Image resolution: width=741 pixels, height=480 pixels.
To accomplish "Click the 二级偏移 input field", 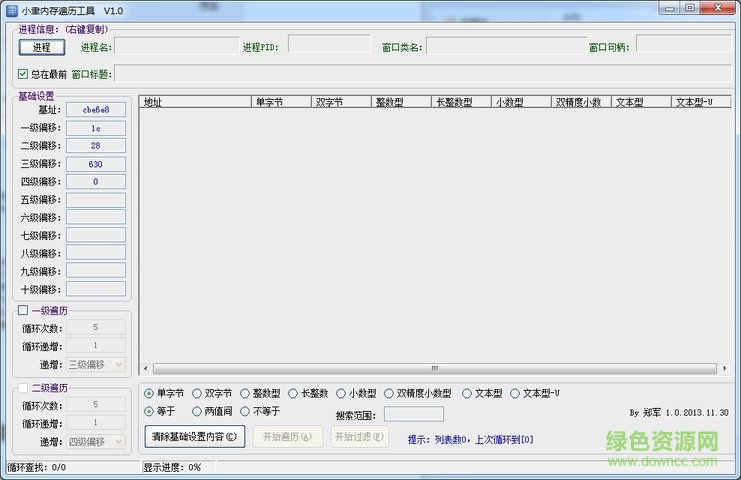I will point(96,146).
